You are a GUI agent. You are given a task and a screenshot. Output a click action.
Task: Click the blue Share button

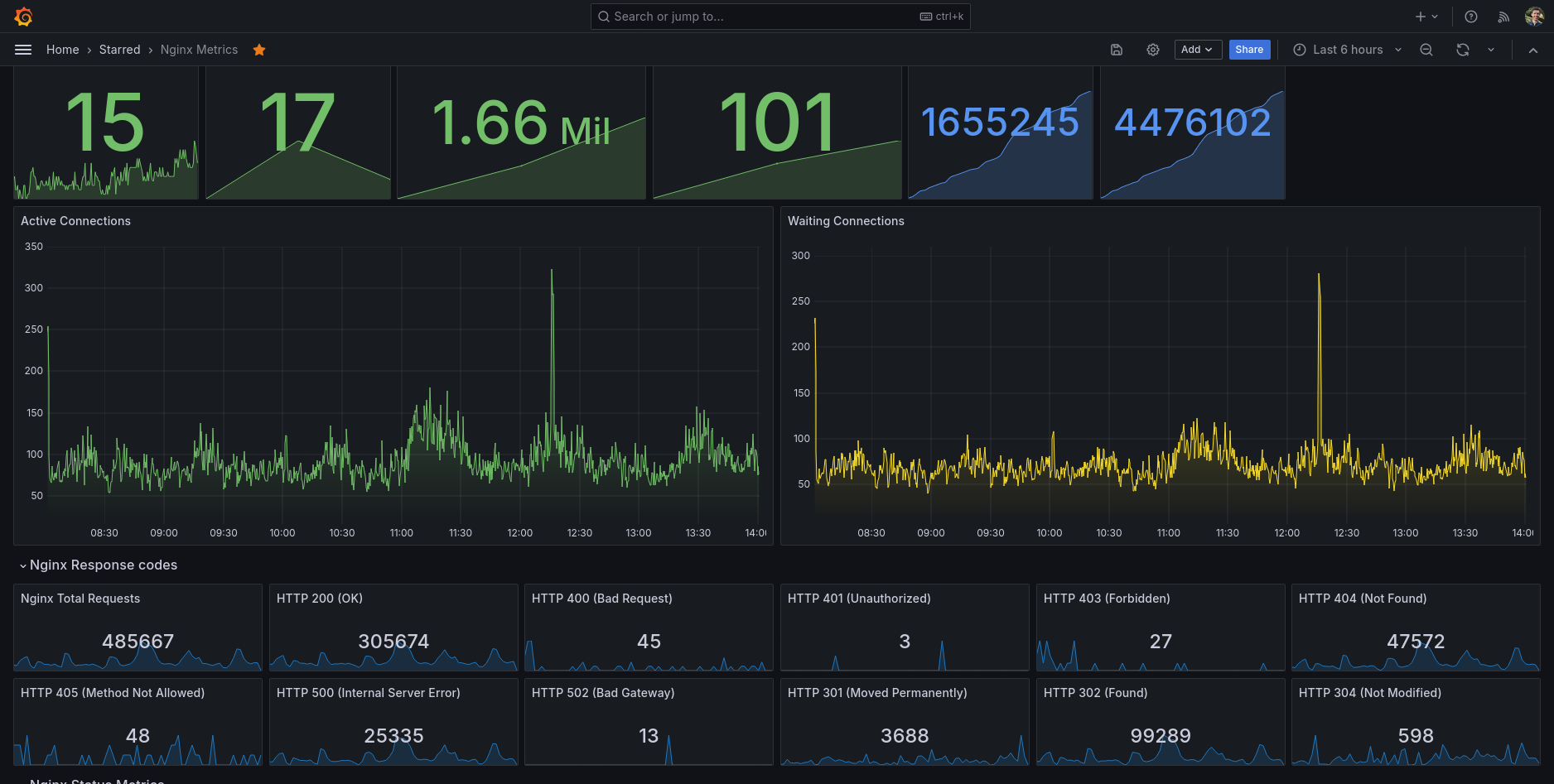[1249, 50]
